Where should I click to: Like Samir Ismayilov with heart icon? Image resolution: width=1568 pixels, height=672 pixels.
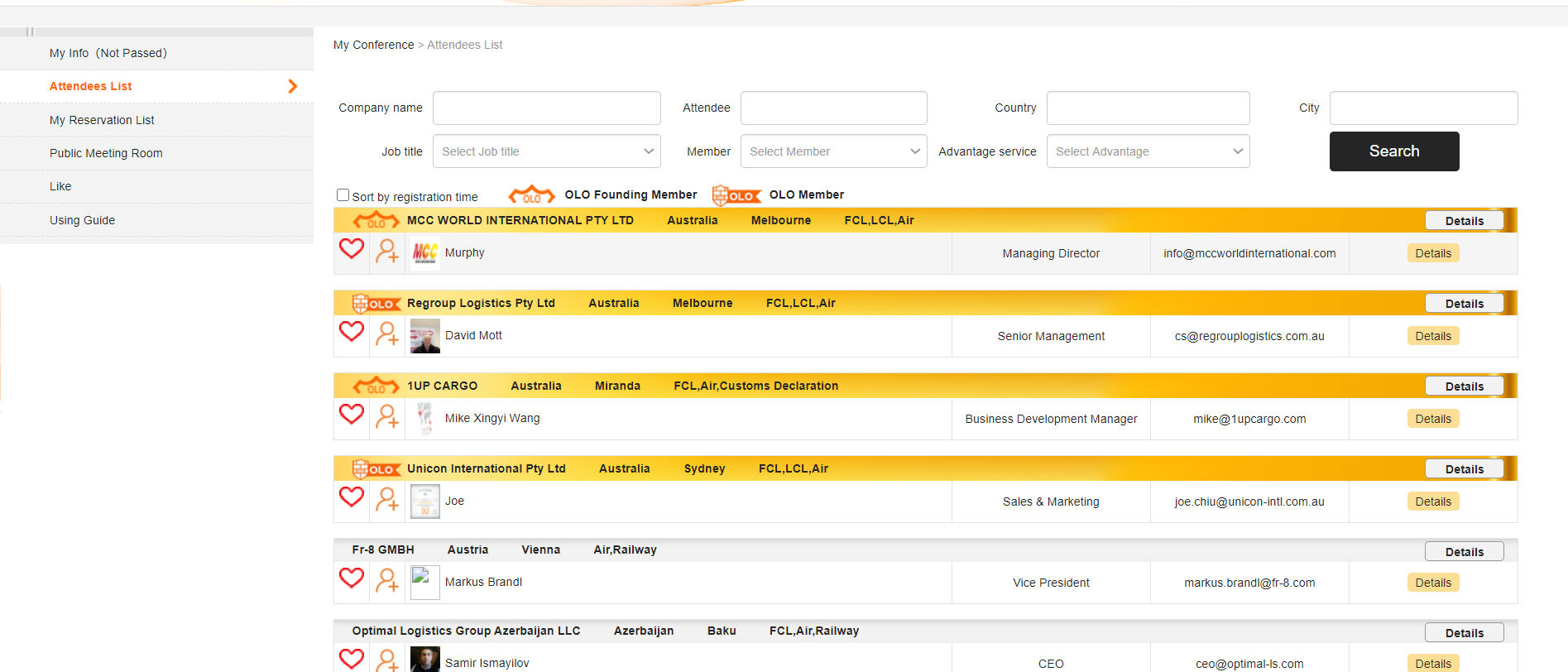point(352,659)
